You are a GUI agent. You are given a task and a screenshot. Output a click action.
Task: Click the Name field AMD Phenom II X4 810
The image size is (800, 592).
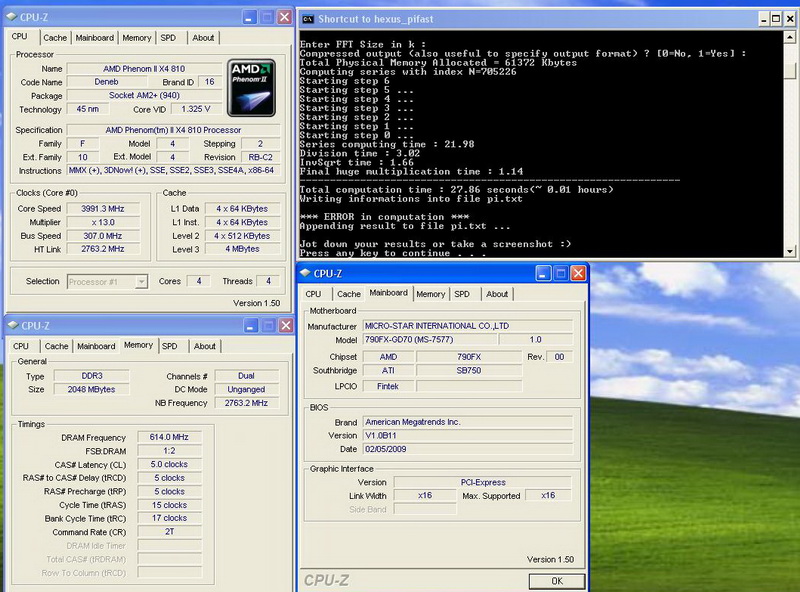tap(144, 68)
